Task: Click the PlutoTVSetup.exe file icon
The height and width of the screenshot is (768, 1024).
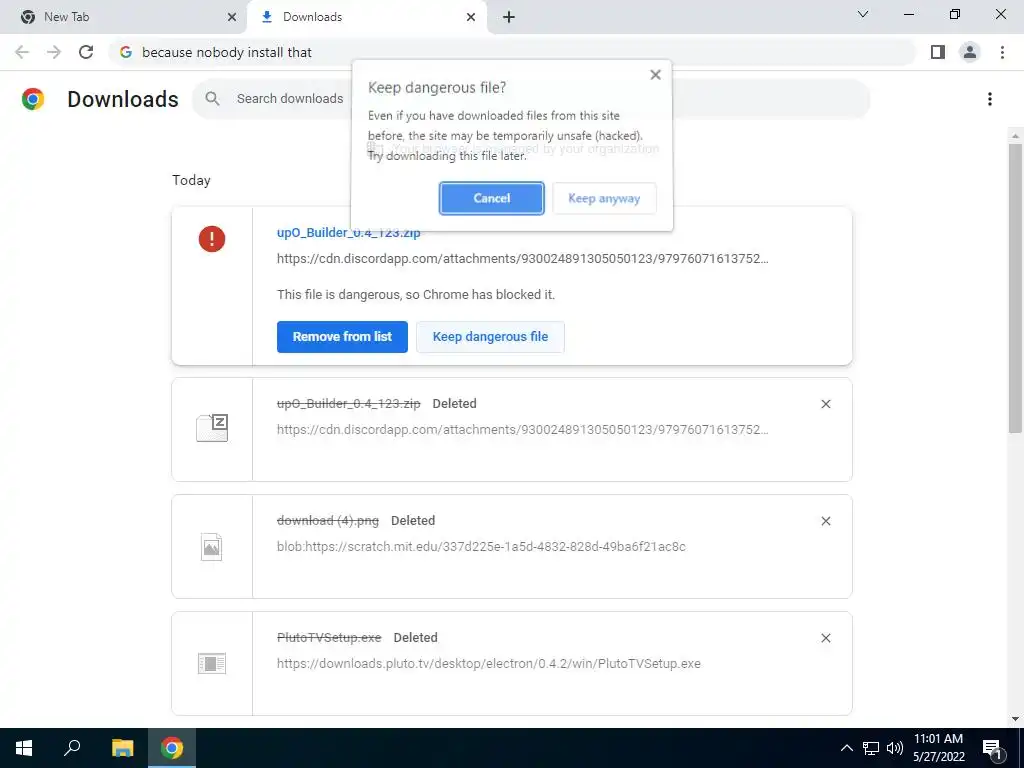Action: click(212, 664)
